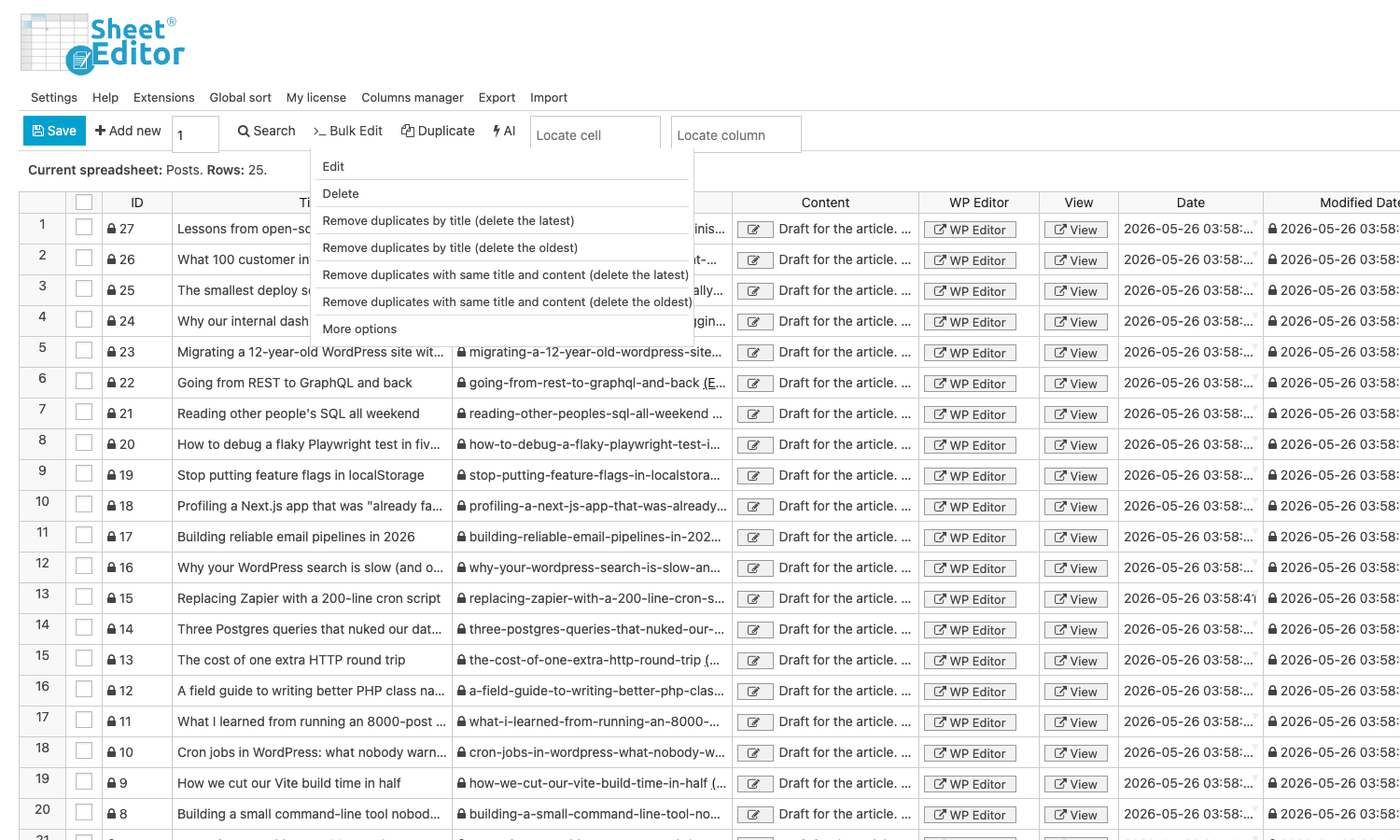Open content editor icon for post 23
Image resolution: width=1400 pixels, height=840 pixels.
(x=754, y=353)
